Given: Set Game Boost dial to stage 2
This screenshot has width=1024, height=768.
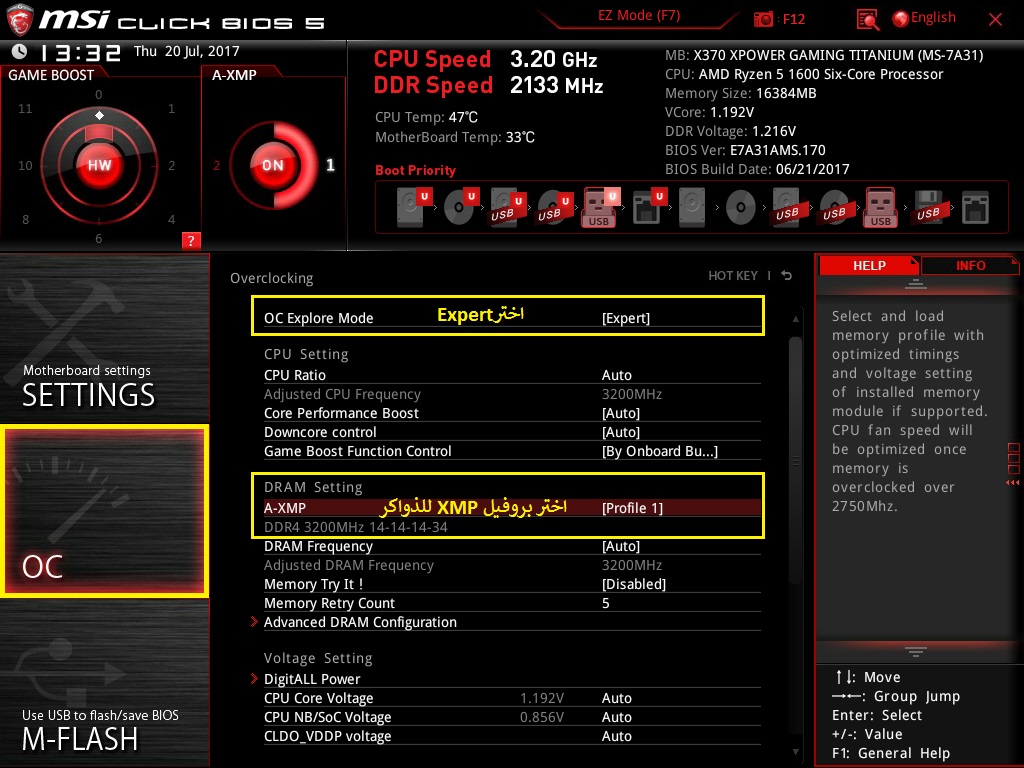Looking at the screenshot, I should [x=171, y=166].
